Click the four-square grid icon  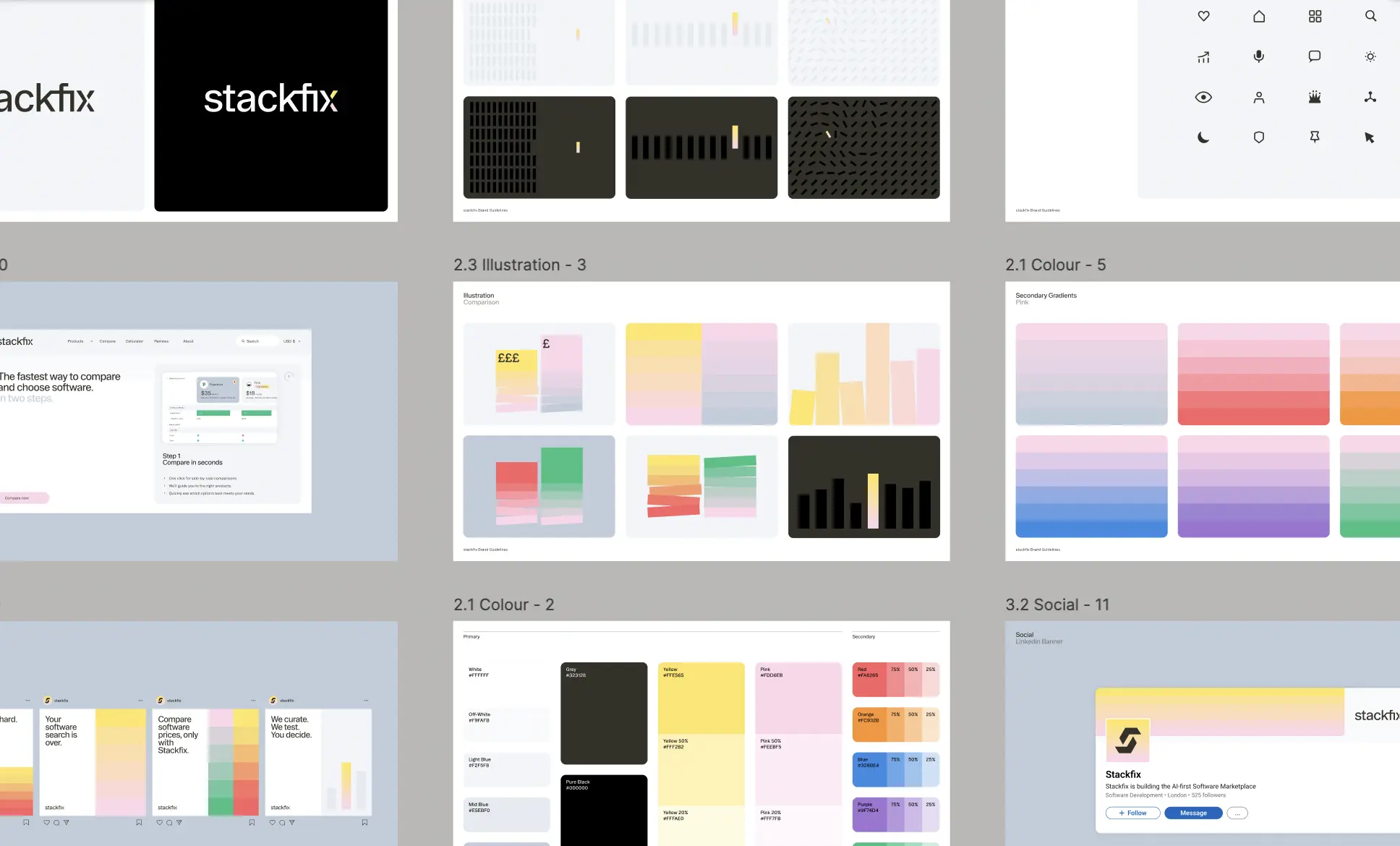1315,16
